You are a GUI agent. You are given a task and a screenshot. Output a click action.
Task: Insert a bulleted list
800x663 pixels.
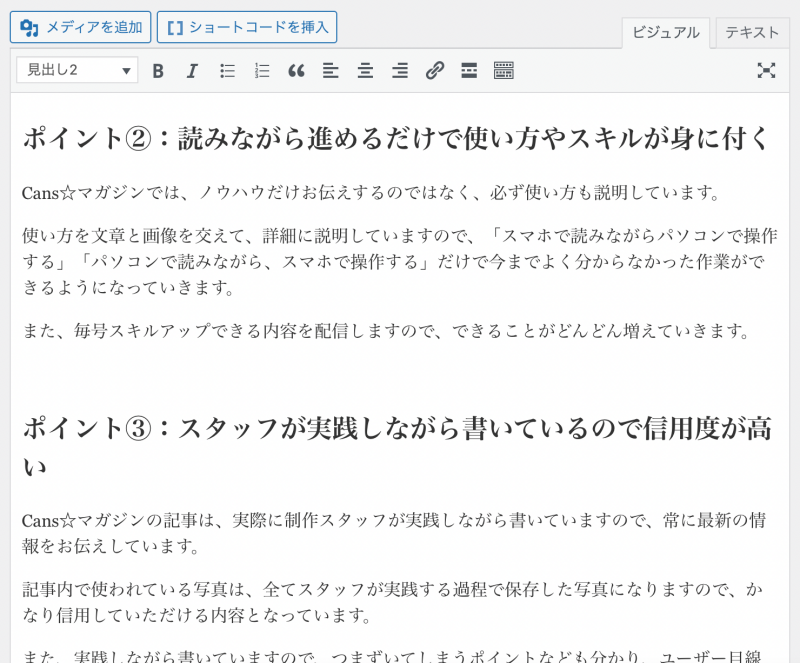227,71
